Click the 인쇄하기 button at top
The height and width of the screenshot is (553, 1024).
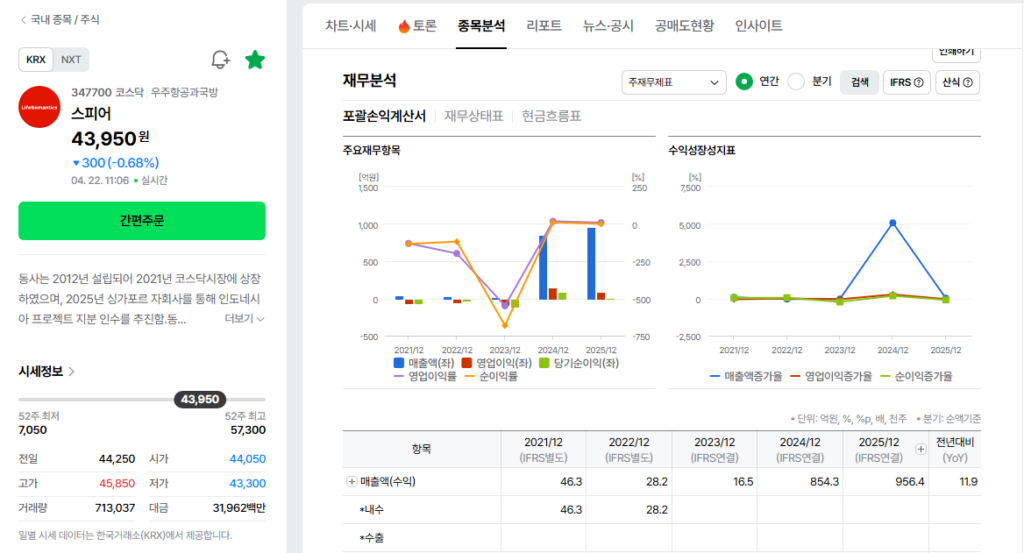click(956, 52)
